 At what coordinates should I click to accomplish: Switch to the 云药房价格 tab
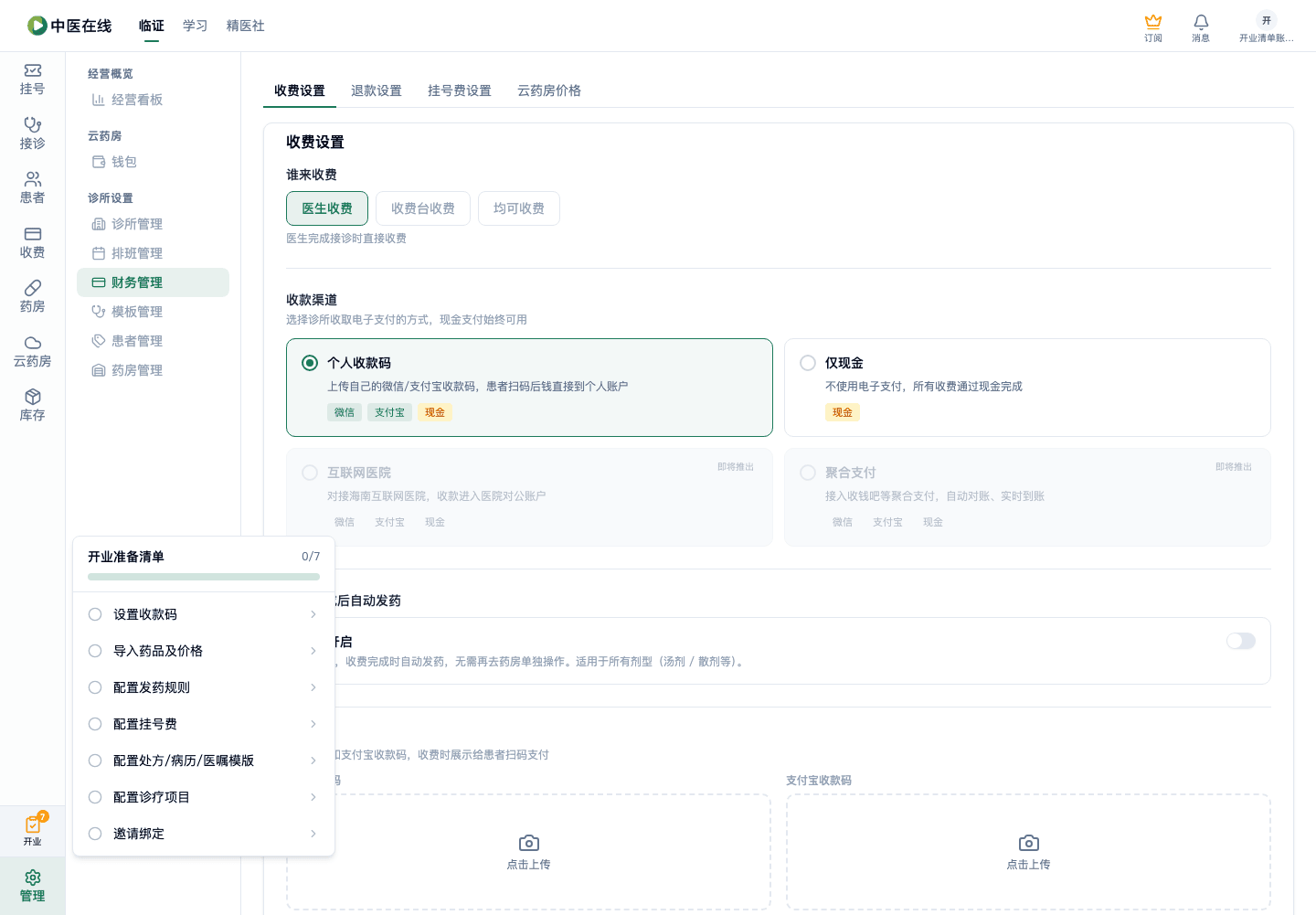549,90
